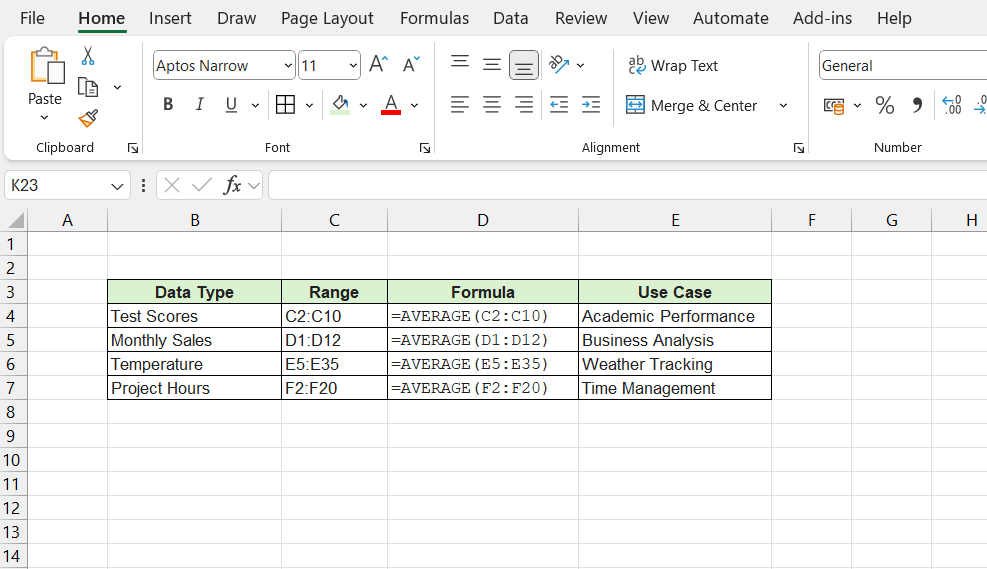
Task: Align text right
Action: 524,104
